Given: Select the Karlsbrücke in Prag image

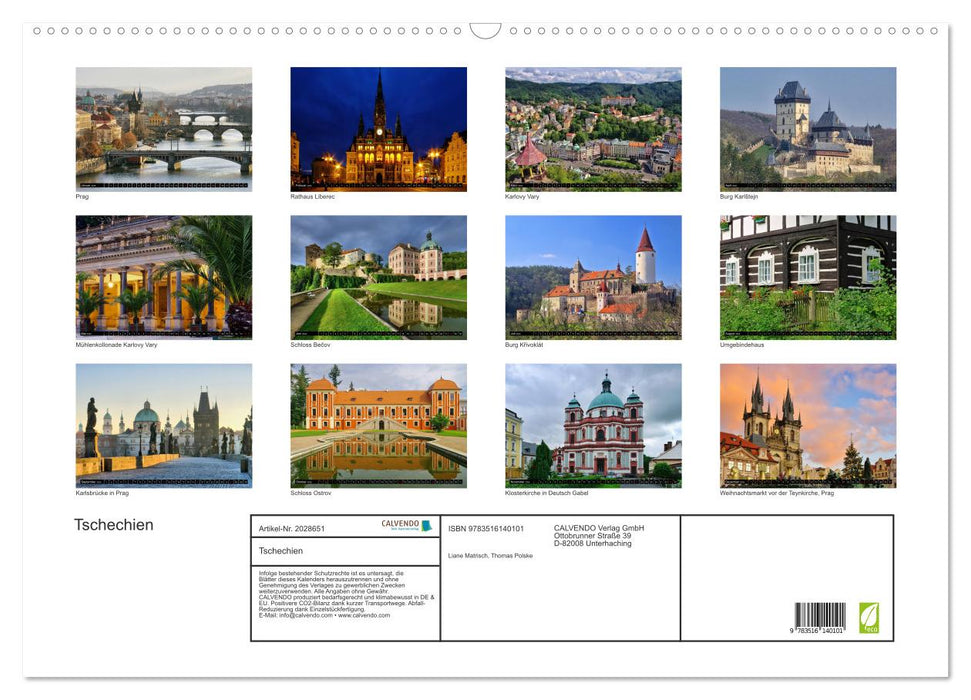Looking at the screenshot, I should point(163,424).
